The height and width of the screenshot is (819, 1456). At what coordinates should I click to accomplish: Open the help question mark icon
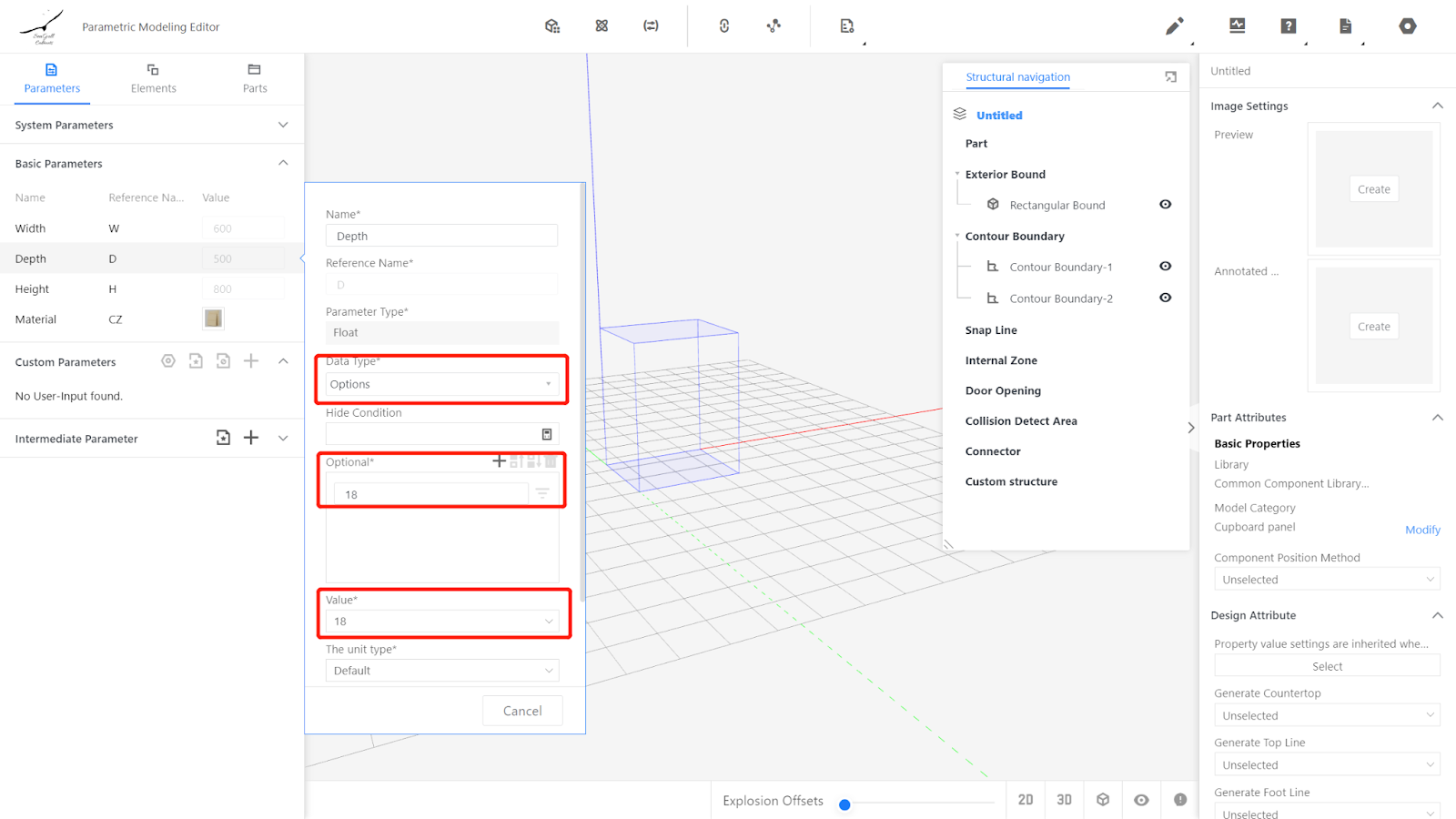point(1288,26)
